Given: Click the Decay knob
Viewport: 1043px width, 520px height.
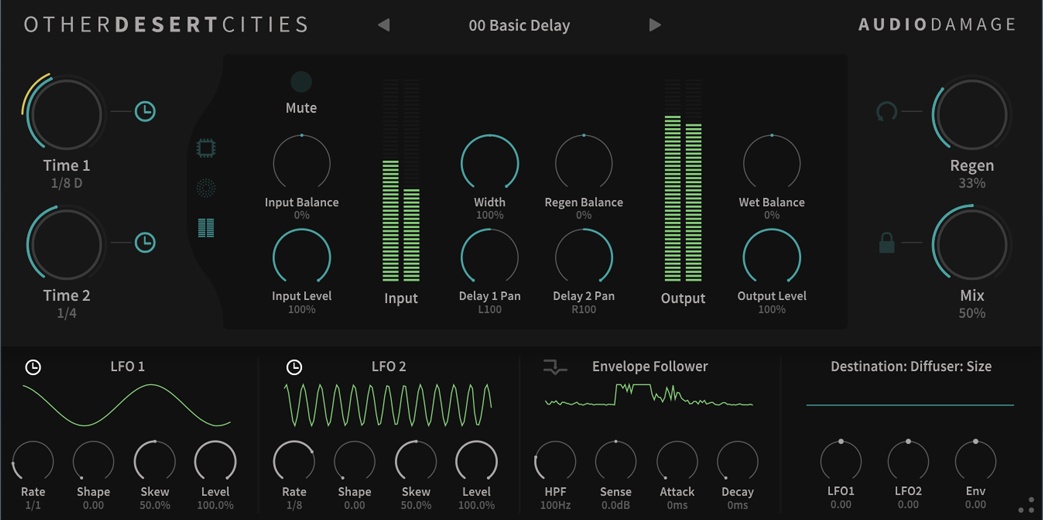Looking at the screenshot, I should (x=738, y=461).
